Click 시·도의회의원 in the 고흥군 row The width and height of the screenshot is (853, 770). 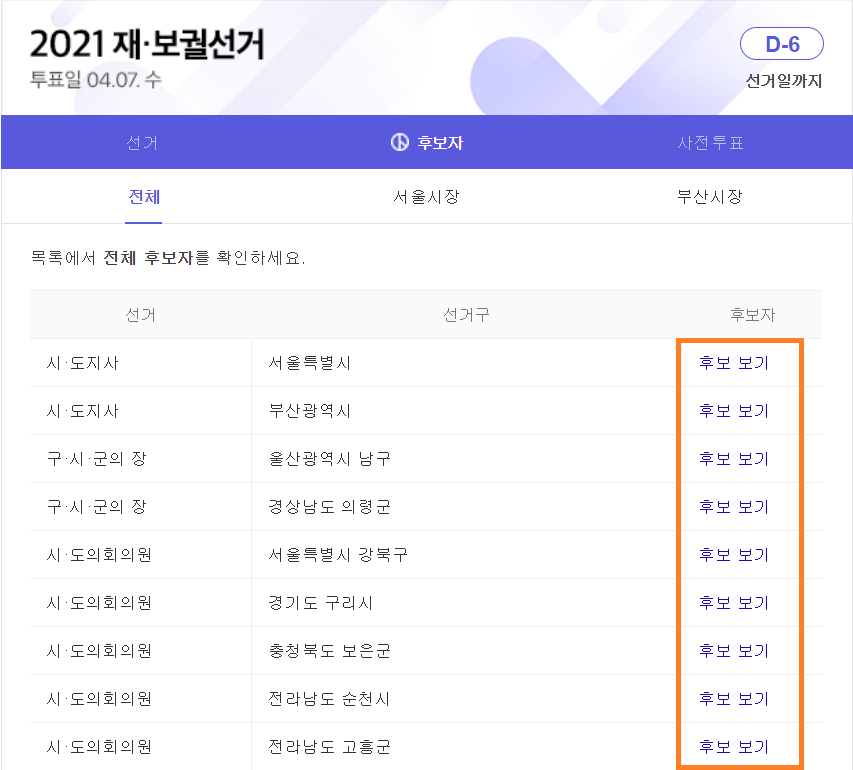(x=99, y=746)
